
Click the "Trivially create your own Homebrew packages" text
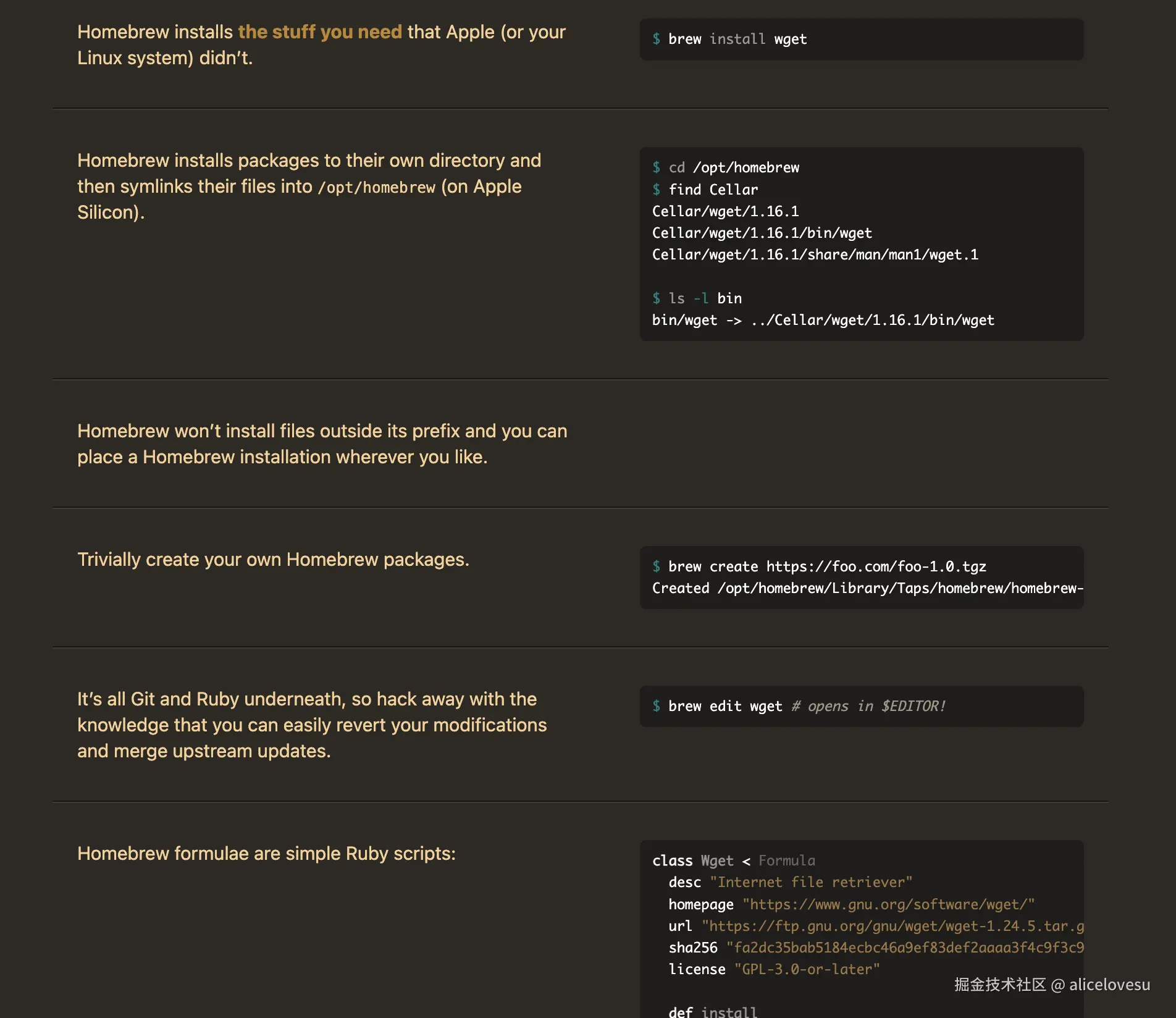point(273,559)
